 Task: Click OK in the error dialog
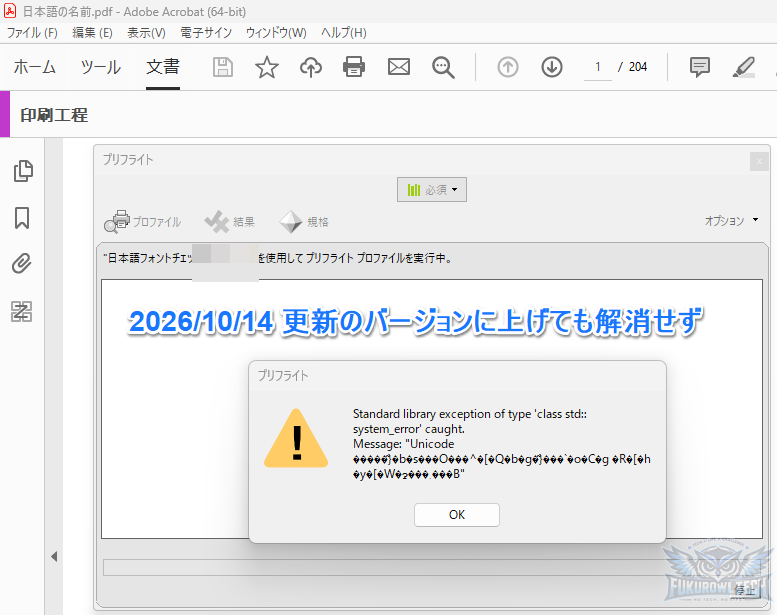click(456, 515)
